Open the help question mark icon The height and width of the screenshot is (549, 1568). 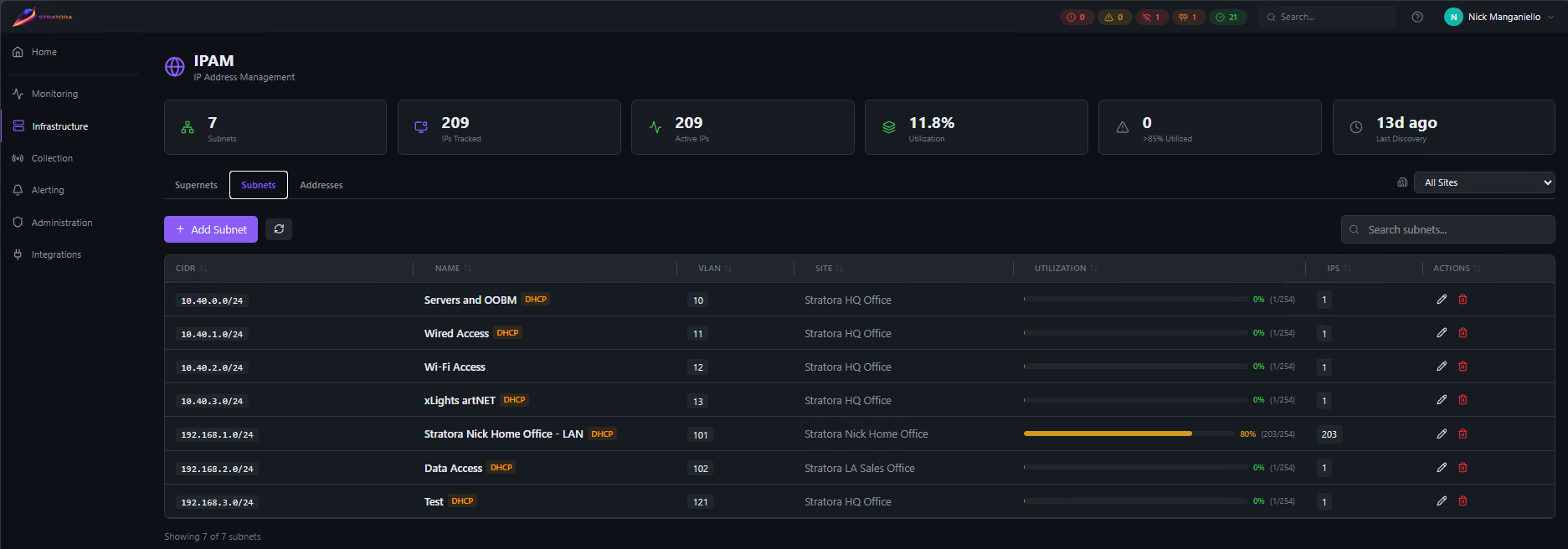1417,17
